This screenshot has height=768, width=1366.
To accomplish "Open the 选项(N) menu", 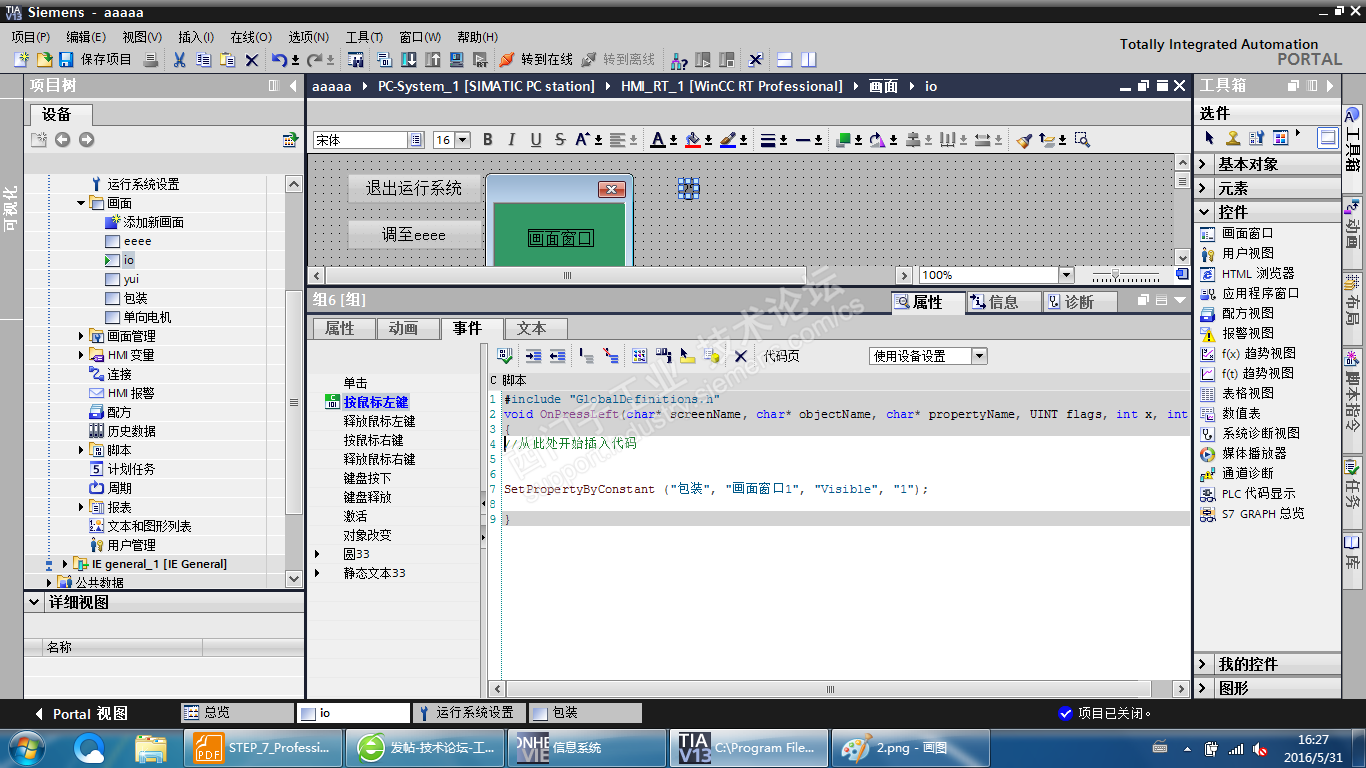I will 308,37.
